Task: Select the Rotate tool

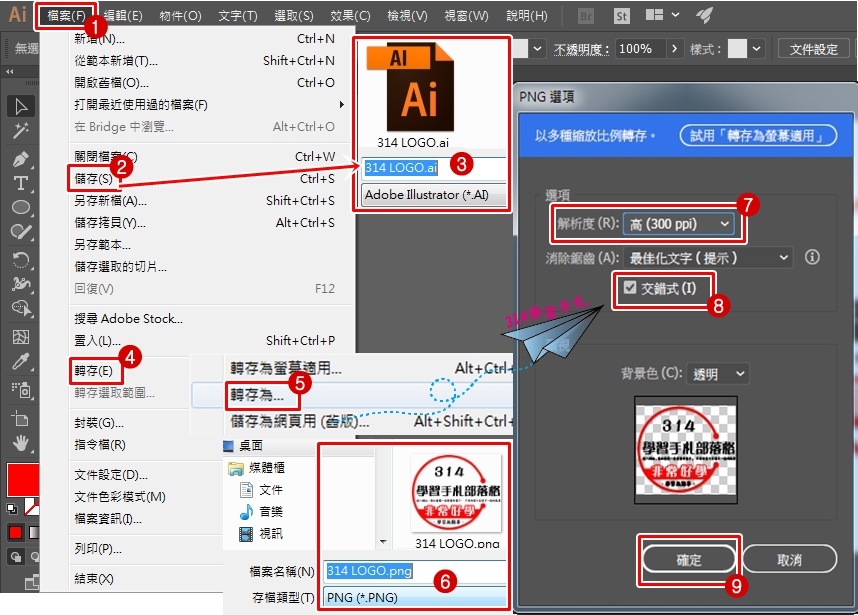Action: tap(21, 259)
